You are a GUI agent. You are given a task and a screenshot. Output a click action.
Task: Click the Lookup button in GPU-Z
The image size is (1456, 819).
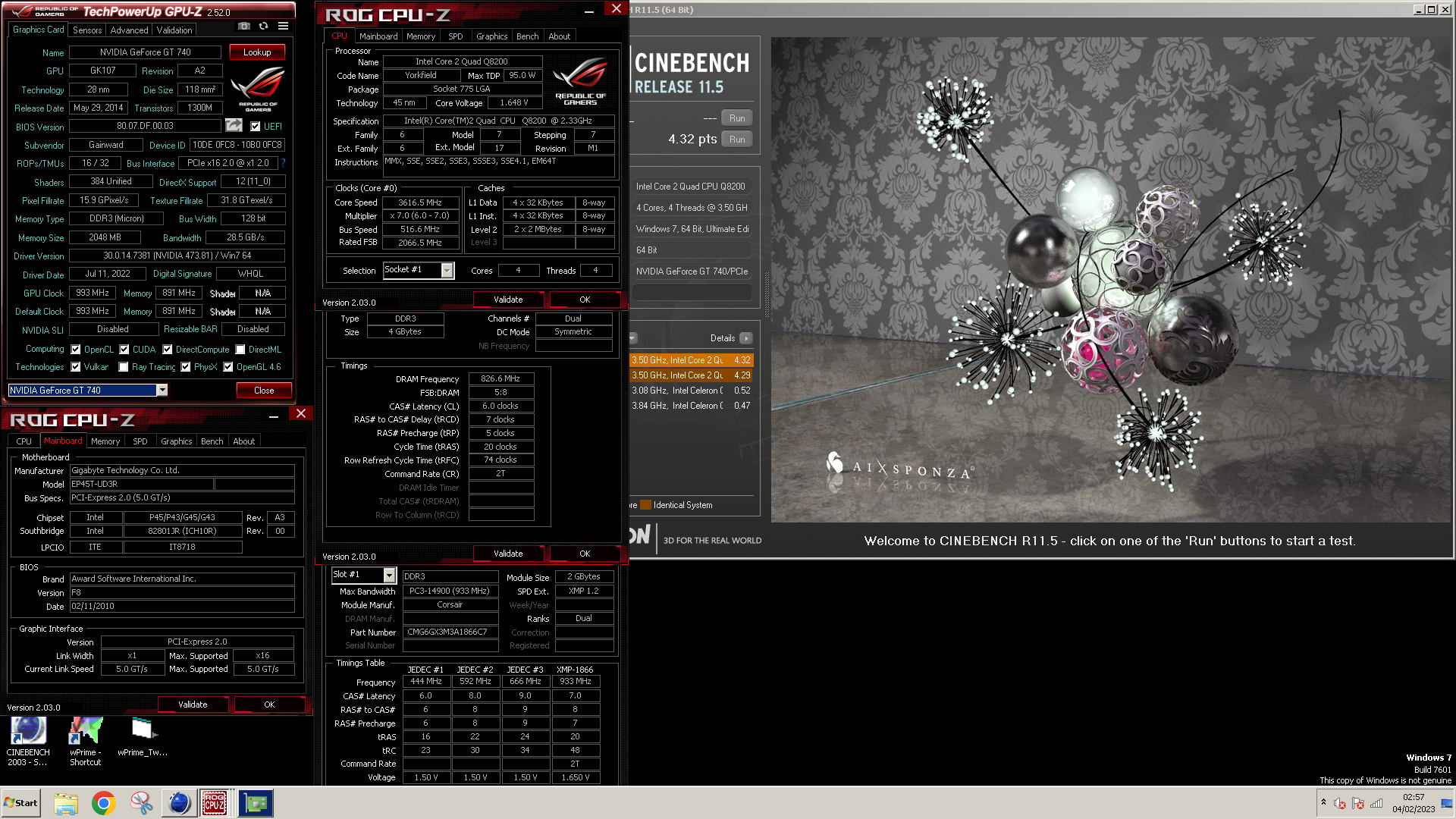[x=257, y=52]
